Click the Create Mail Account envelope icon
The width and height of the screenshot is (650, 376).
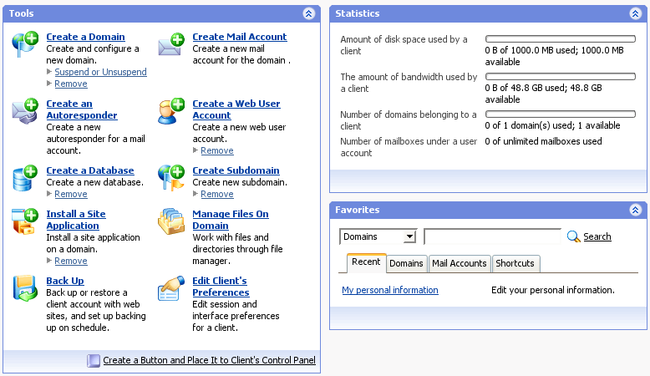pyautogui.click(x=171, y=44)
